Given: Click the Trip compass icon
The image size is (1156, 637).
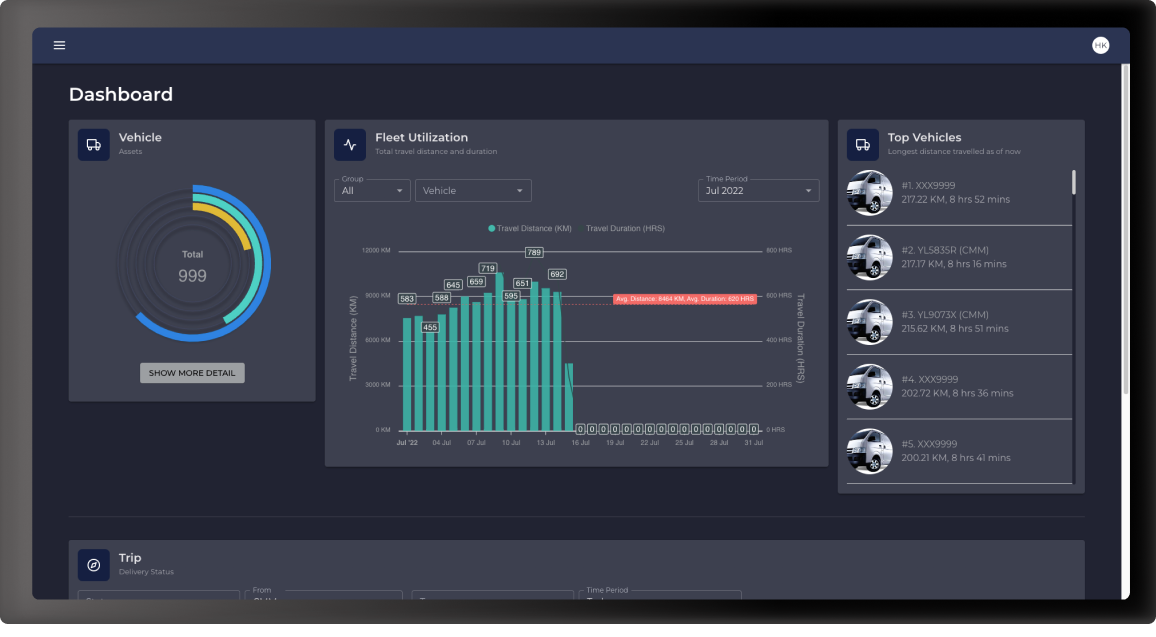Looking at the screenshot, I should coord(94,565).
